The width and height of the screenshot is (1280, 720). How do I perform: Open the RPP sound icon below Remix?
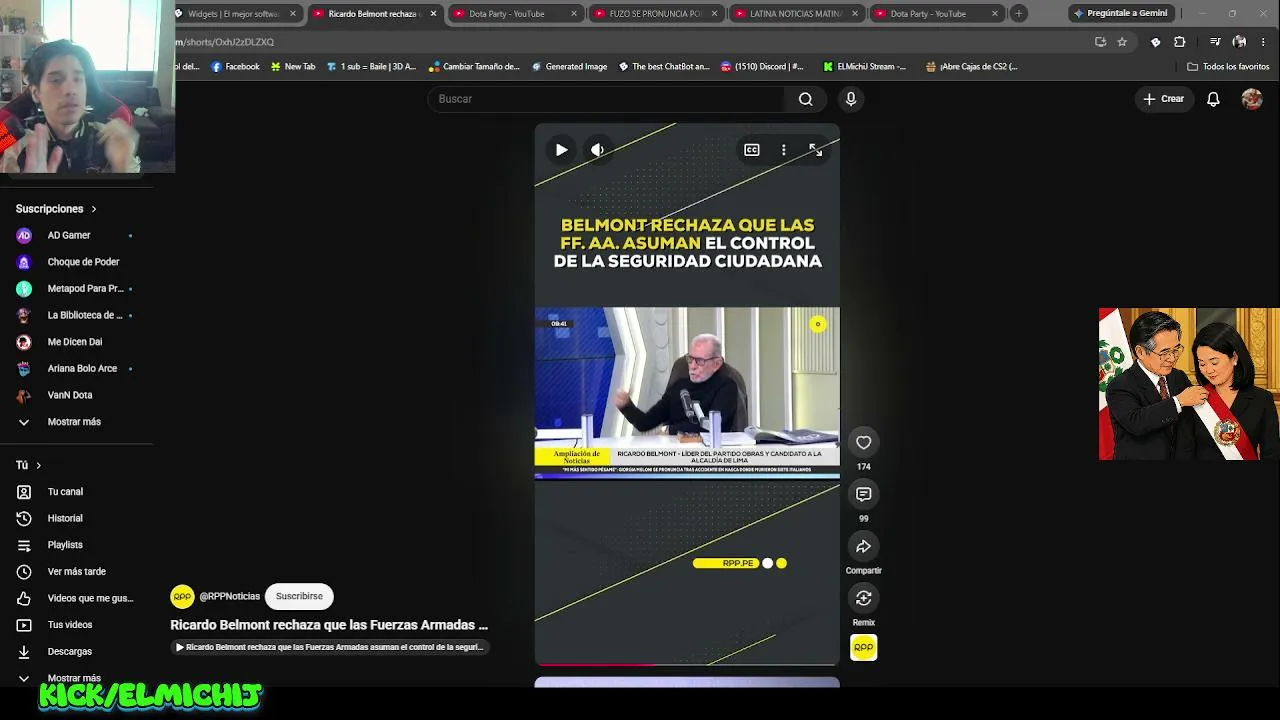(x=864, y=648)
